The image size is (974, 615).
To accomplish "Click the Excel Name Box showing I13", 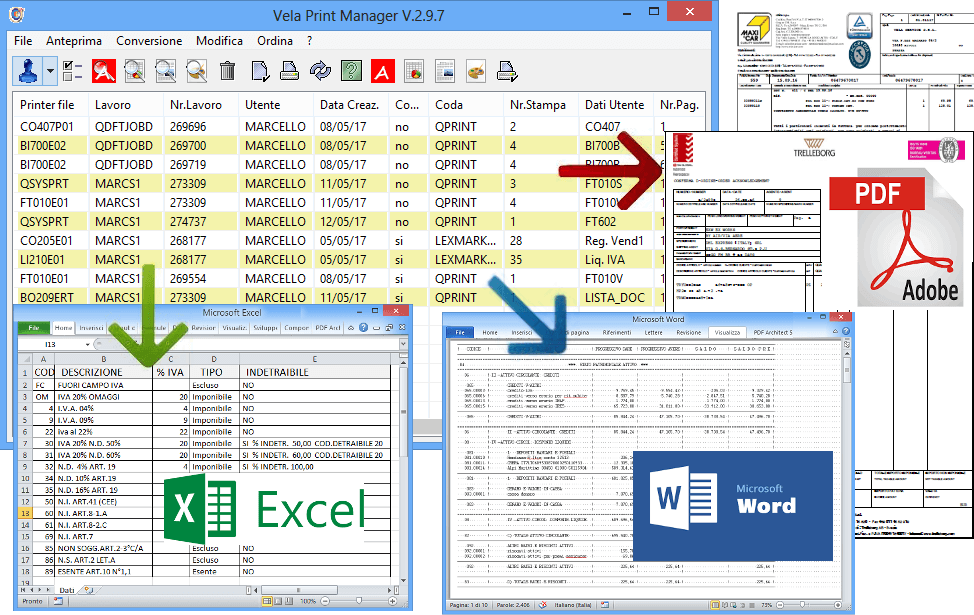I will click(x=50, y=344).
